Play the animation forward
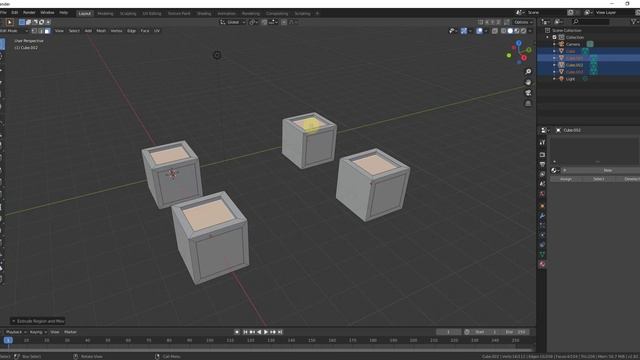The image size is (640, 360). (x=266, y=332)
